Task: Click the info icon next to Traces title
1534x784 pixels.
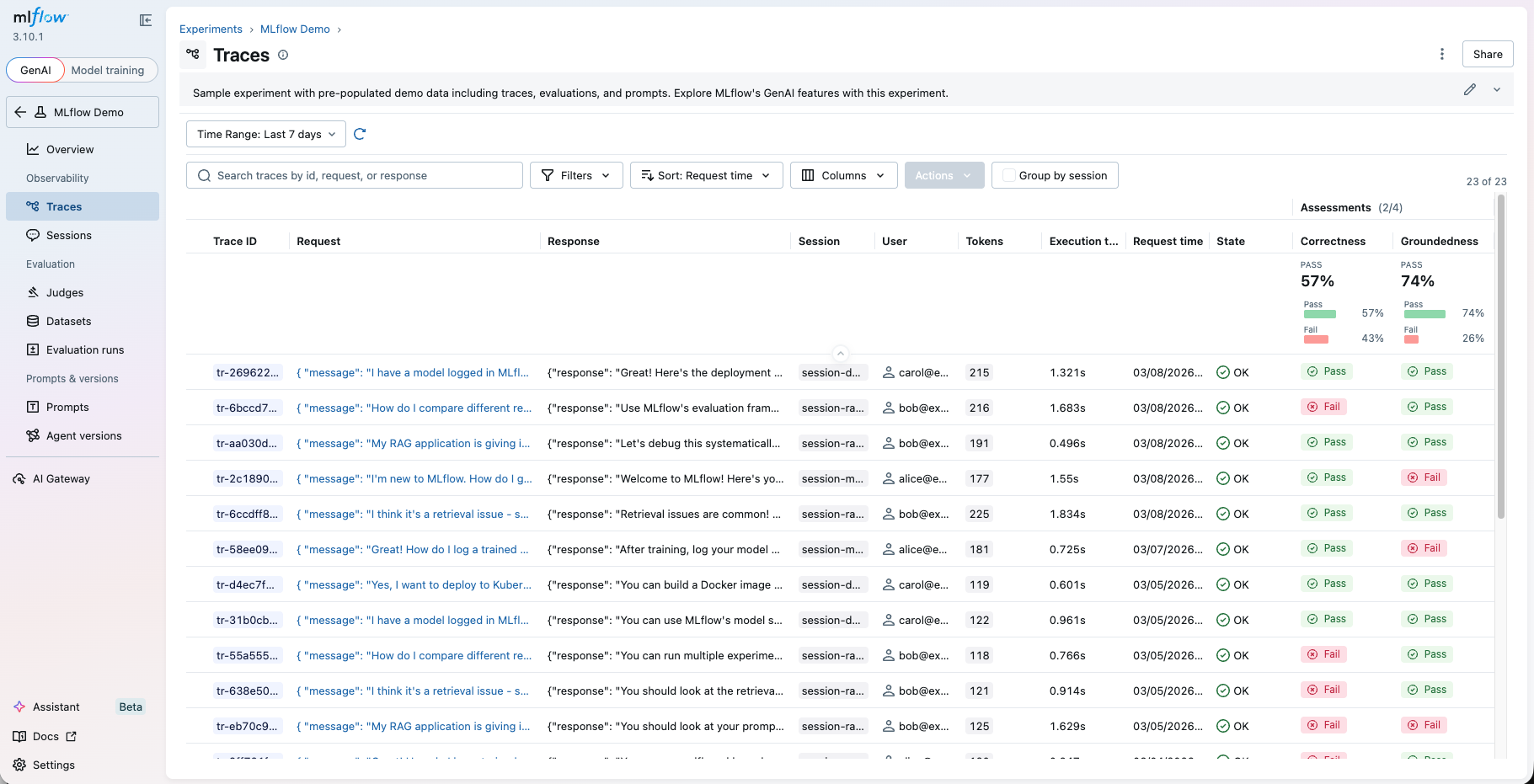Action: [x=283, y=55]
